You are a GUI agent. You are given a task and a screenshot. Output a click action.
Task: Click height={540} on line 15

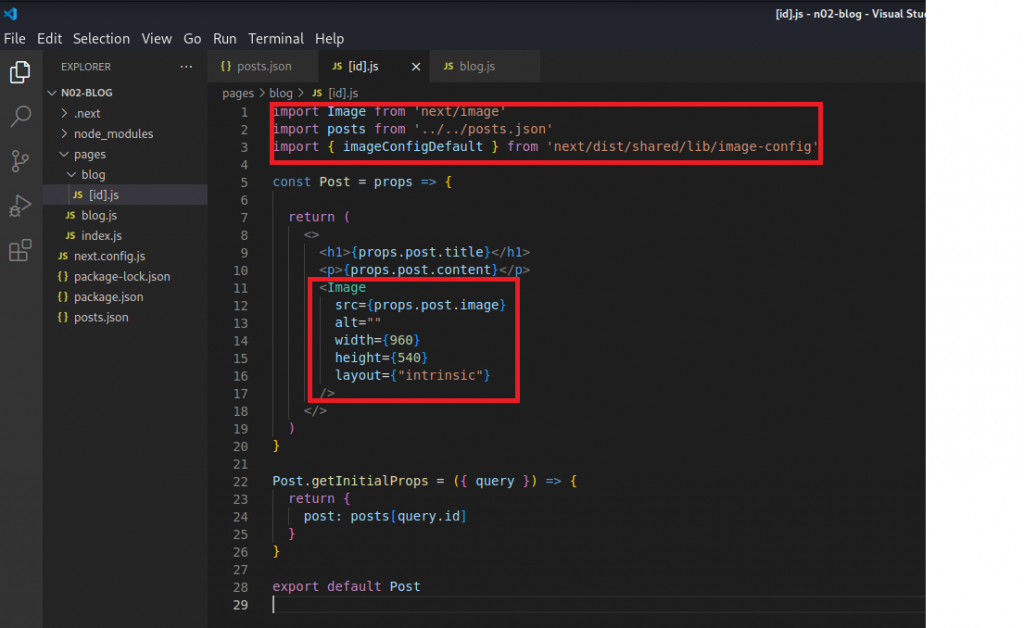[381, 358]
